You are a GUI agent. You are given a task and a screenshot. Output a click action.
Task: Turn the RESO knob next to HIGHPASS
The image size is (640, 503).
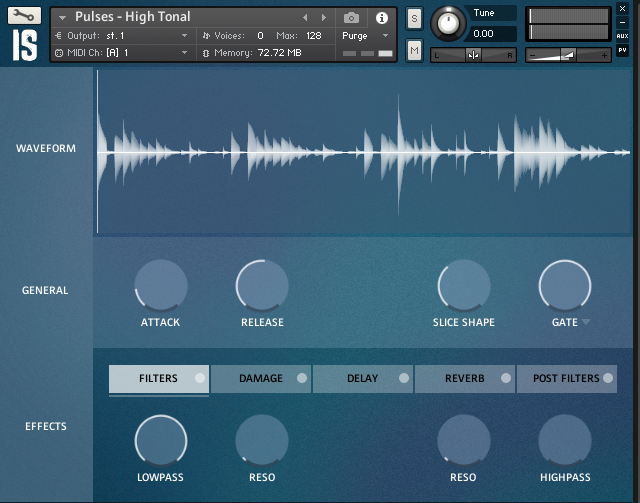coord(464,441)
